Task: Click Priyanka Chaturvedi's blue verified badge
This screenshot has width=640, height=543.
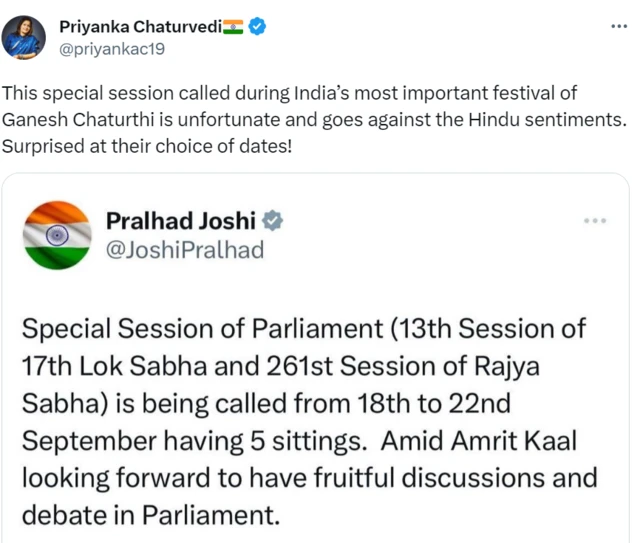Action: coord(258,27)
